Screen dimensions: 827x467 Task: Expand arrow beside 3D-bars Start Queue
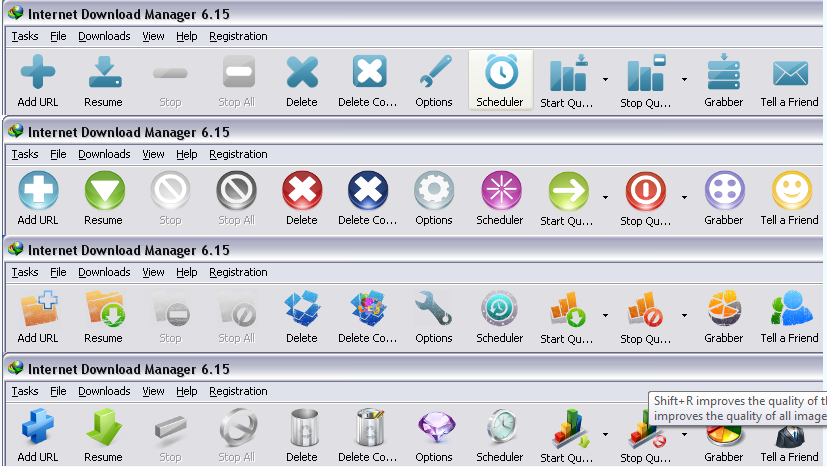tap(605, 434)
